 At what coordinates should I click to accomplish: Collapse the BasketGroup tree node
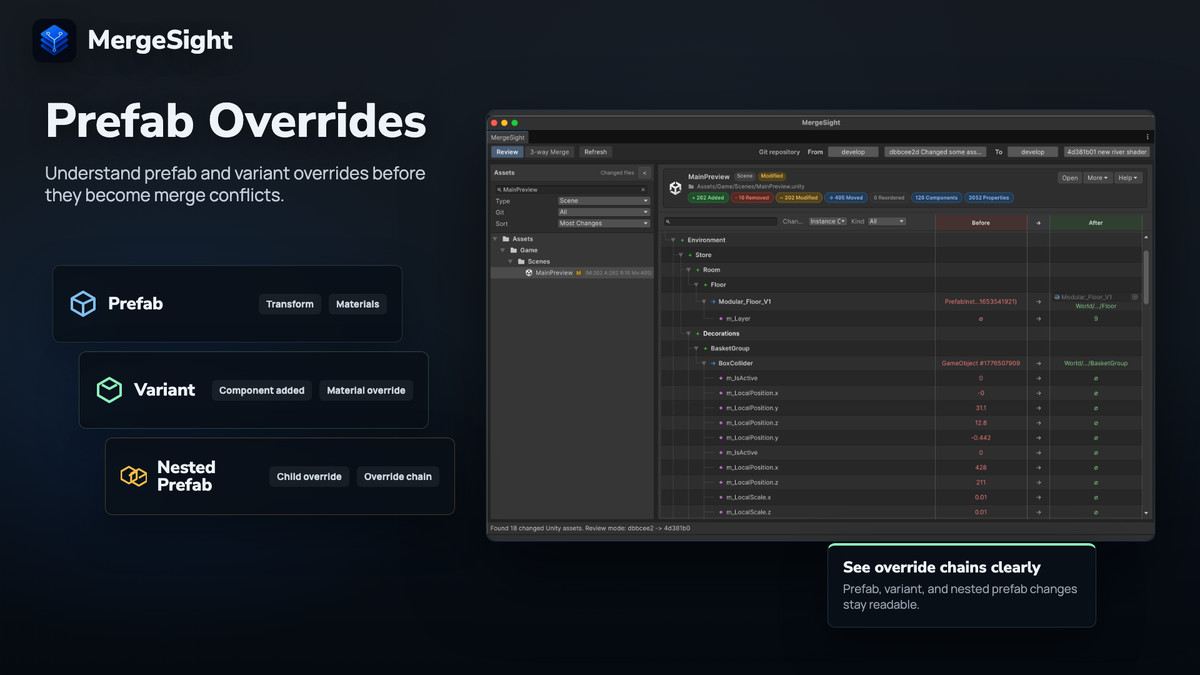tap(695, 348)
